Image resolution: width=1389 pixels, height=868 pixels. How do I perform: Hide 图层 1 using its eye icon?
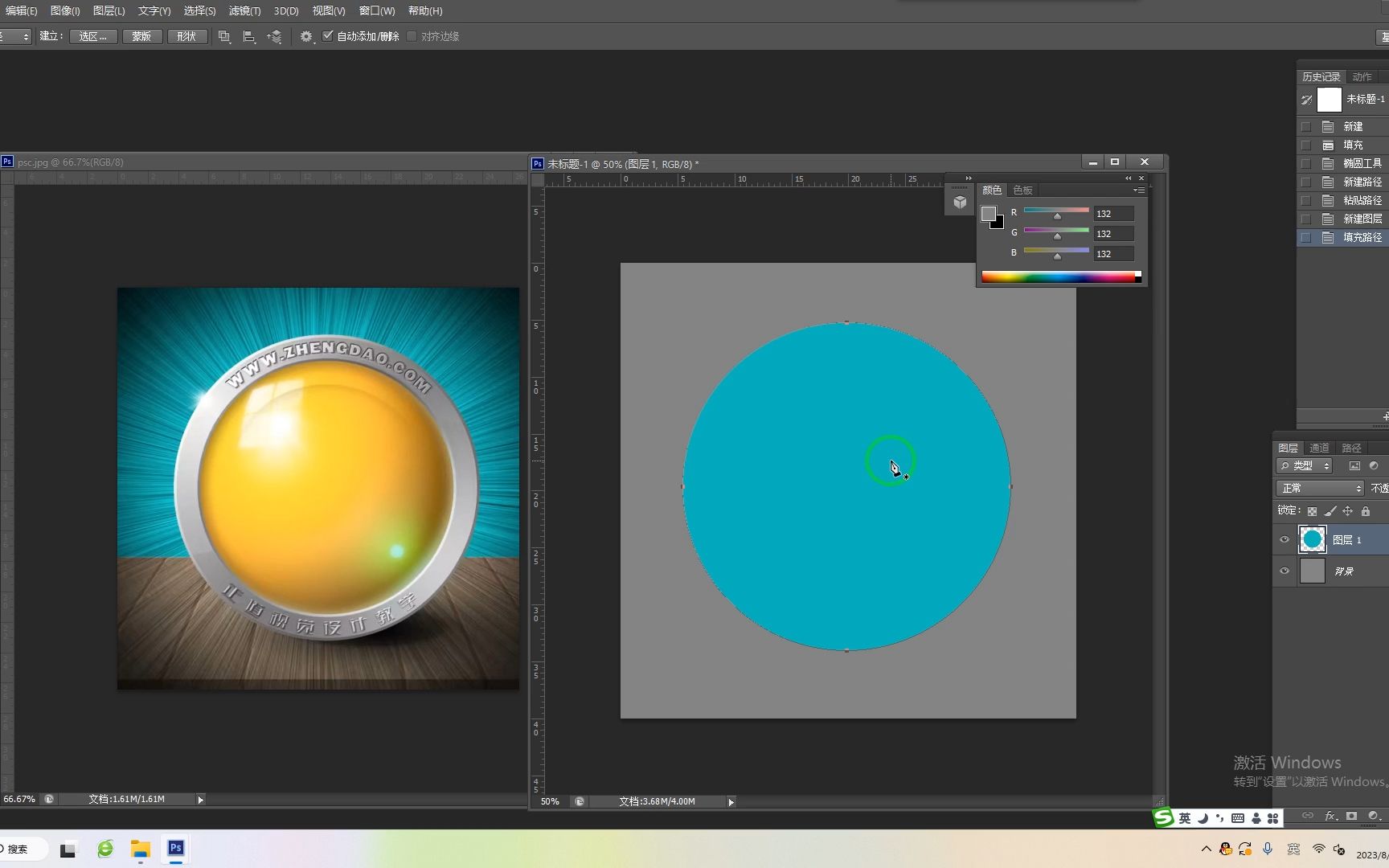click(x=1285, y=540)
